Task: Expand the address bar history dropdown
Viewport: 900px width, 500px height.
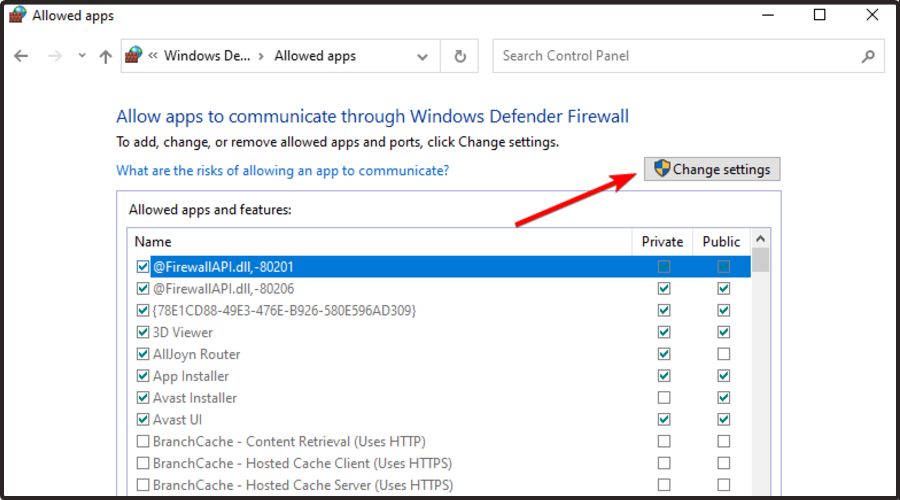Action: click(423, 57)
